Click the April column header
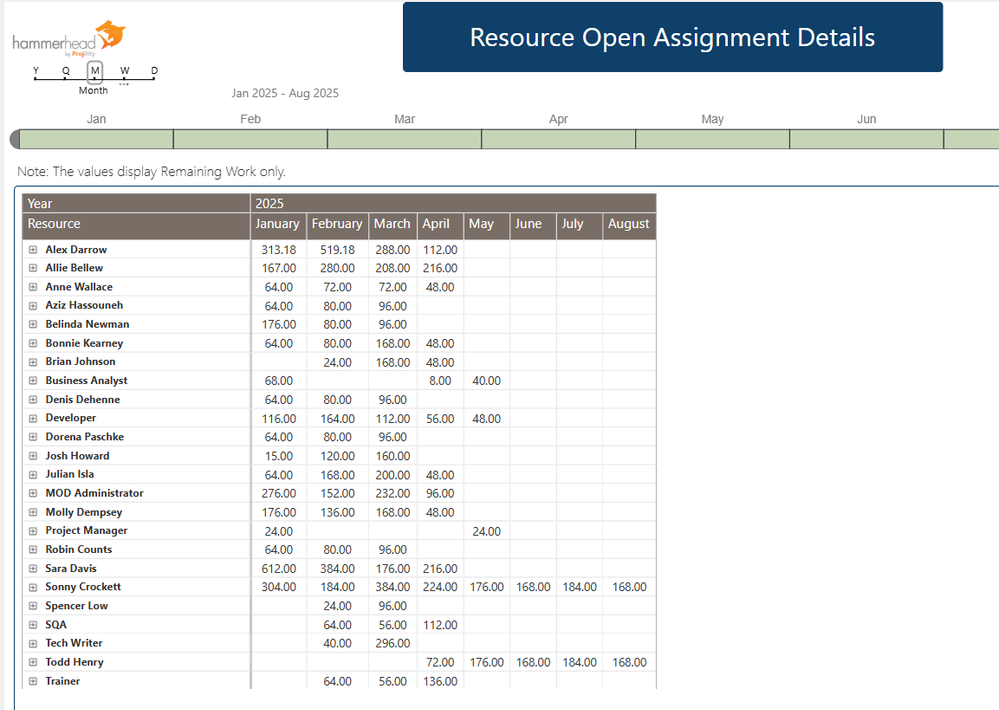Image resolution: width=999 pixels, height=710 pixels. click(440, 226)
